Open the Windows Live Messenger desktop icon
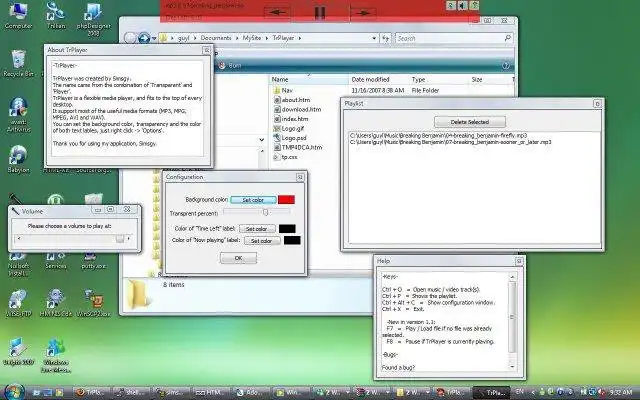The height and width of the screenshot is (400, 640). 56,355
